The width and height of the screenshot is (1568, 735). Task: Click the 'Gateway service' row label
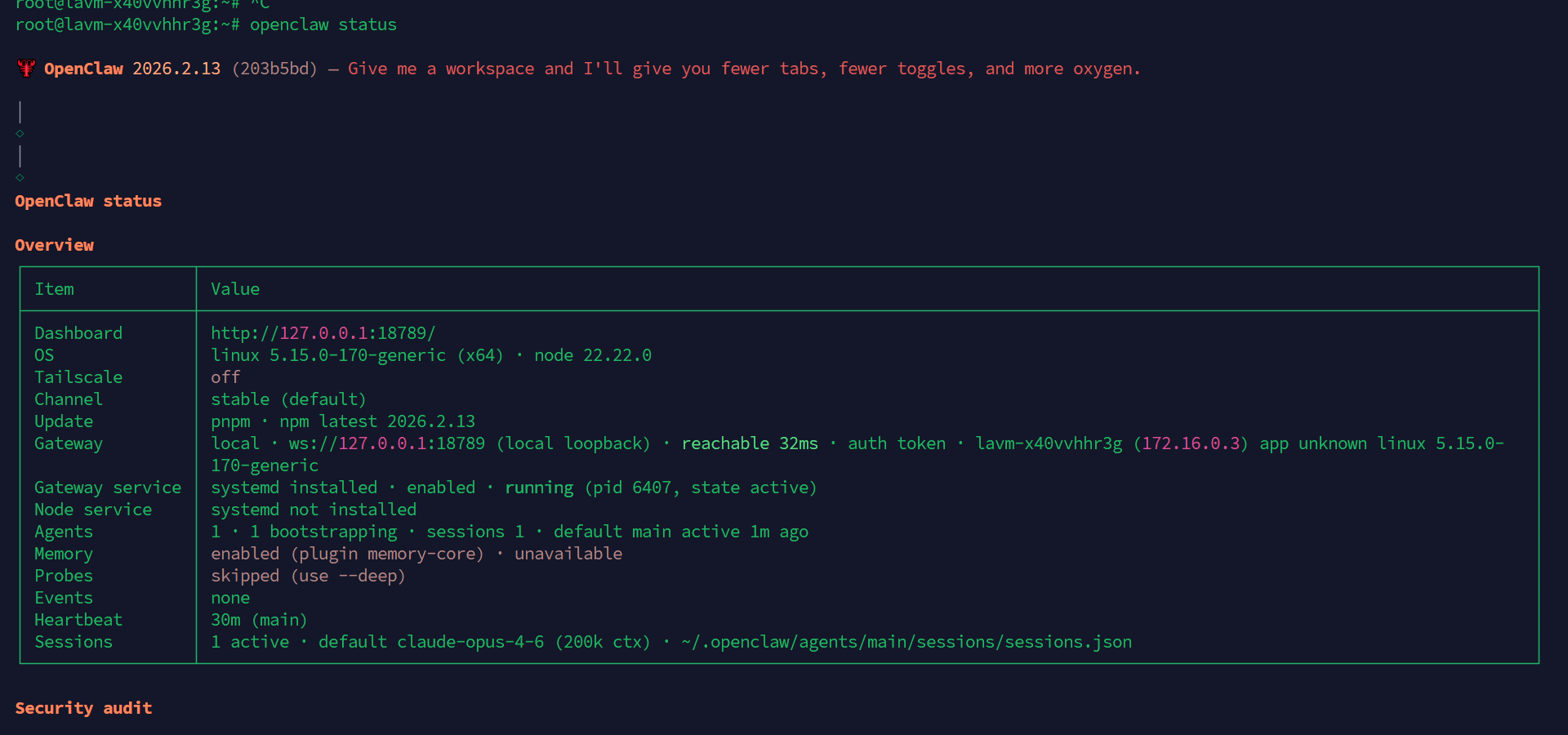click(108, 488)
